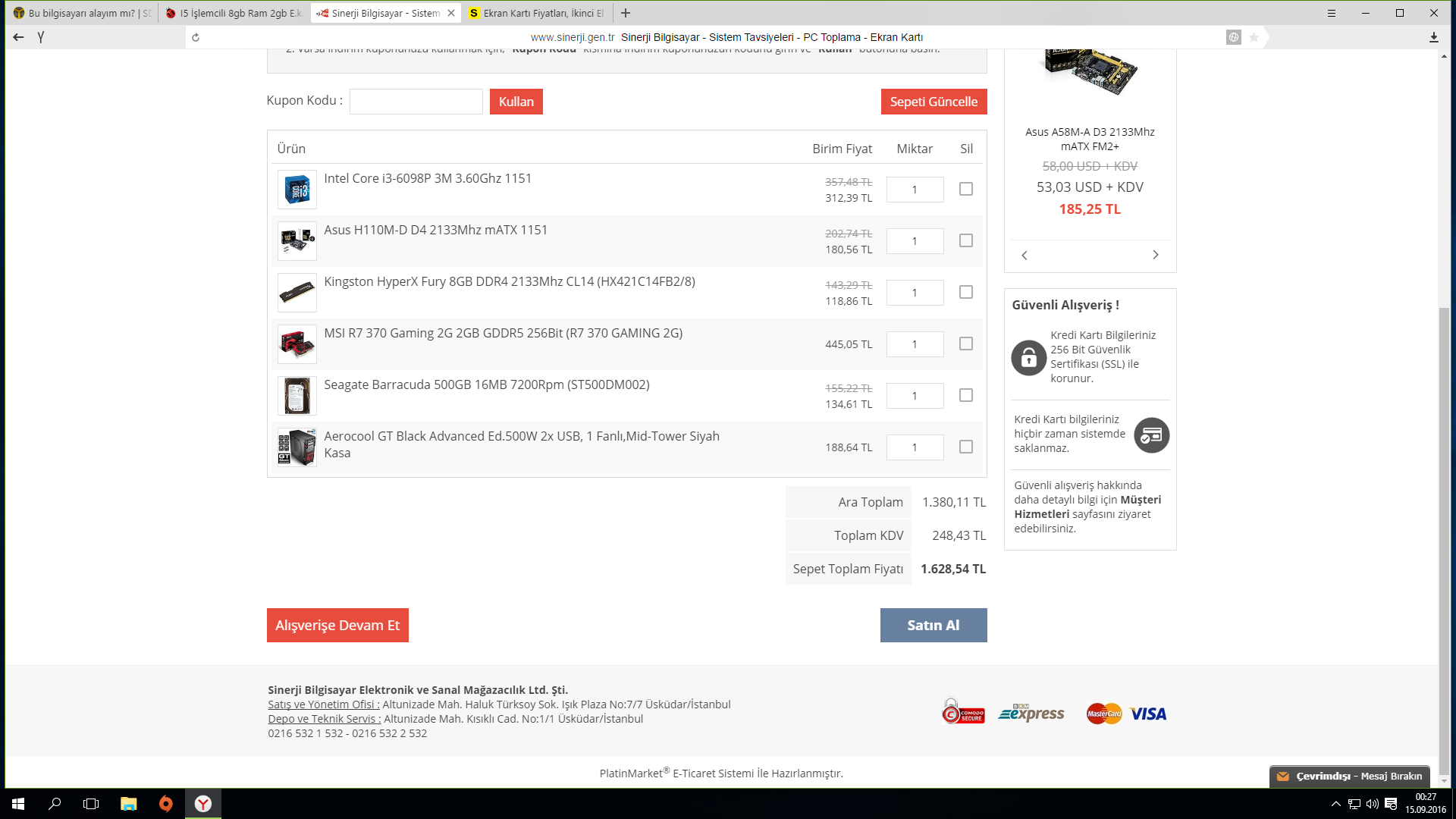Click the address bar URL sinerji.gen.tr
This screenshot has width=1456, height=819.
point(573,37)
